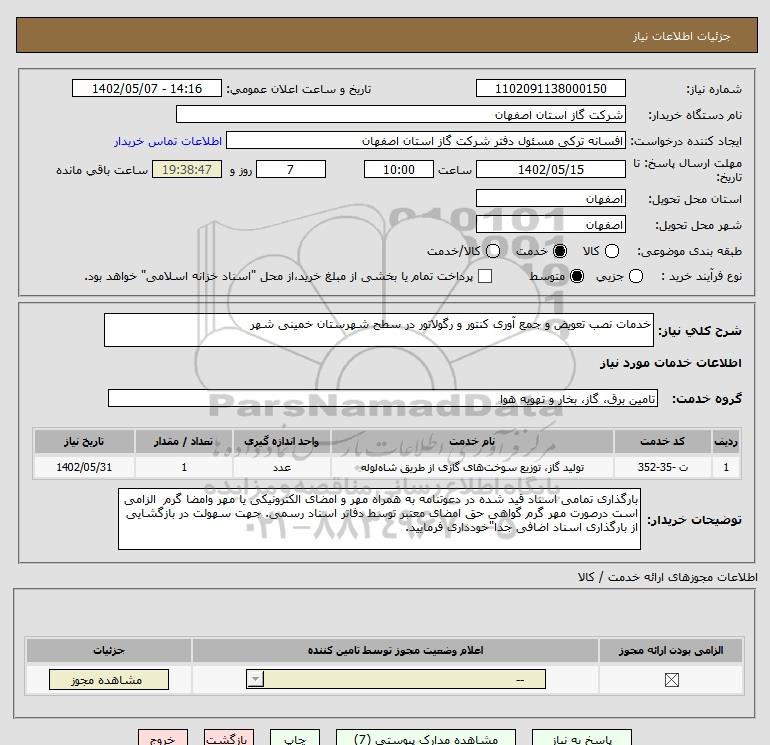Click the خروج exit button
Screen dimensions: 770x745
click(x=163, y=738)
